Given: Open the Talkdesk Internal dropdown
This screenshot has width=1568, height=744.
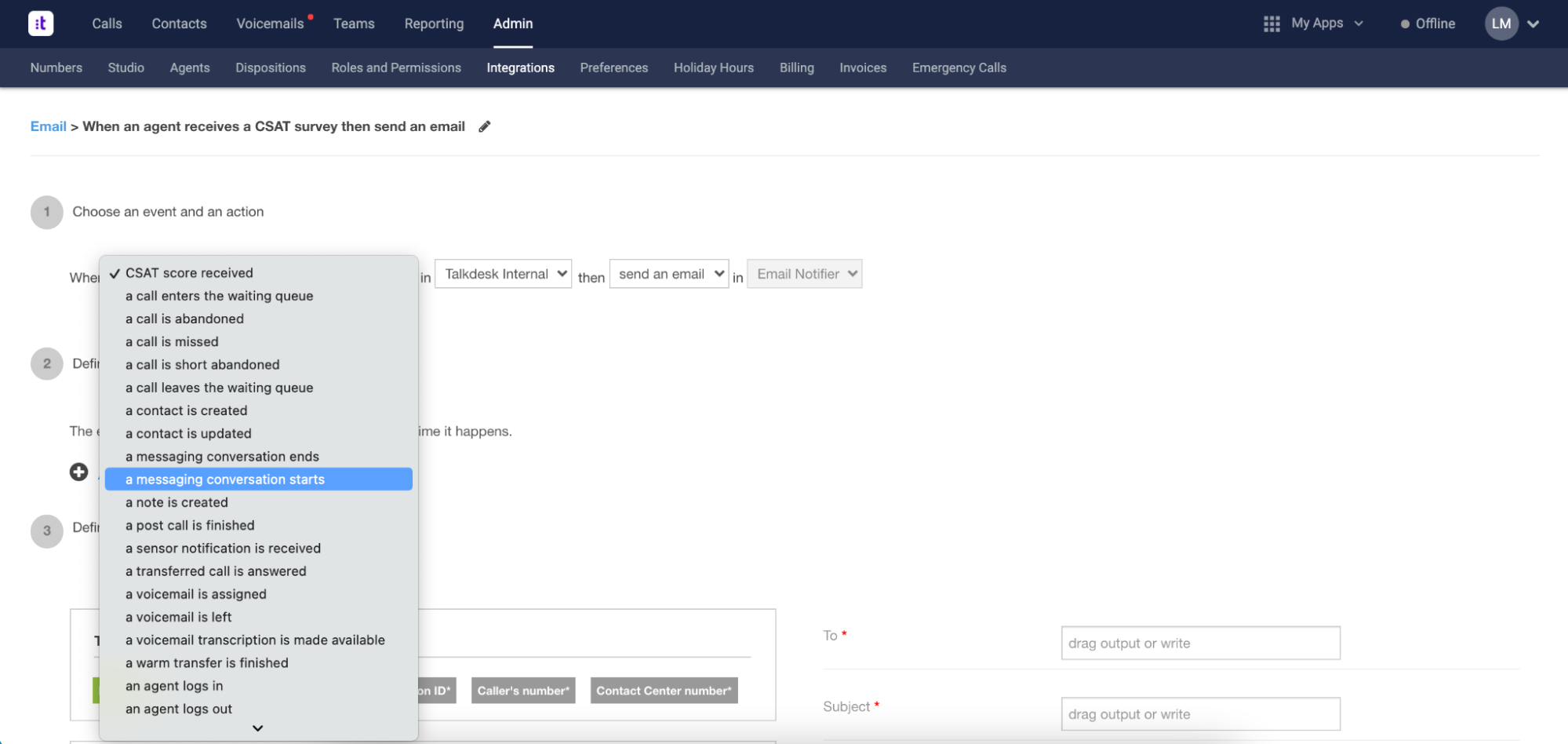Looking at the screenshot, I should click(x=503, y=274).
